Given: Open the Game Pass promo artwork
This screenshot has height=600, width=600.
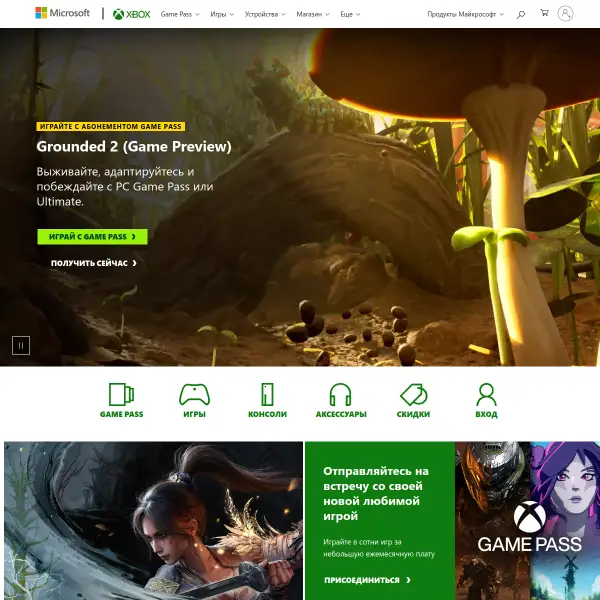Looking at the screenshot, I should 527,521.
